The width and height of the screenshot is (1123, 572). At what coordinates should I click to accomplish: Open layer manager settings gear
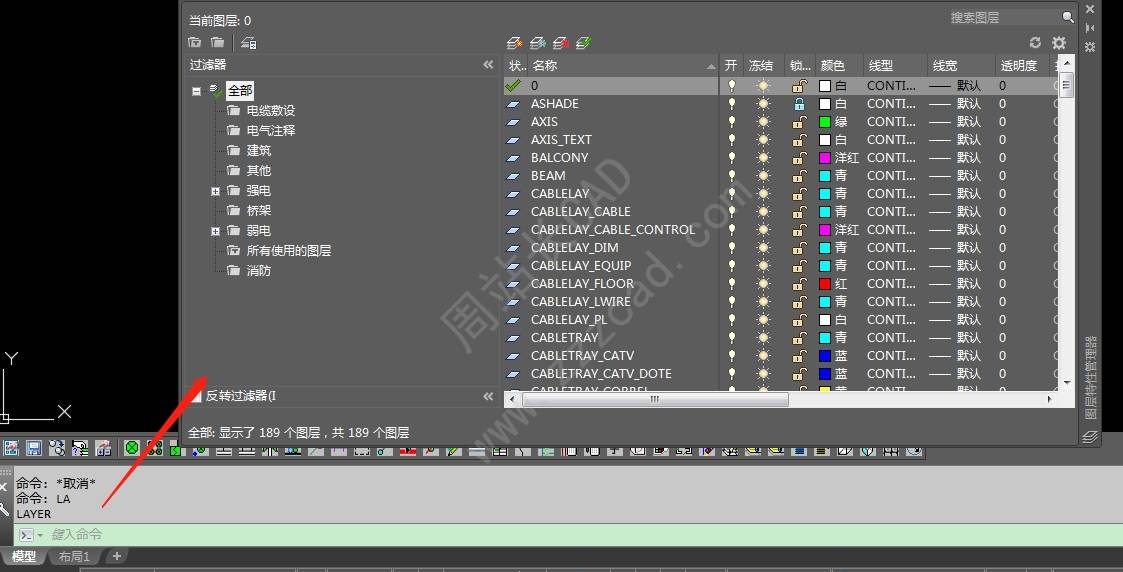pos(1059,43)
